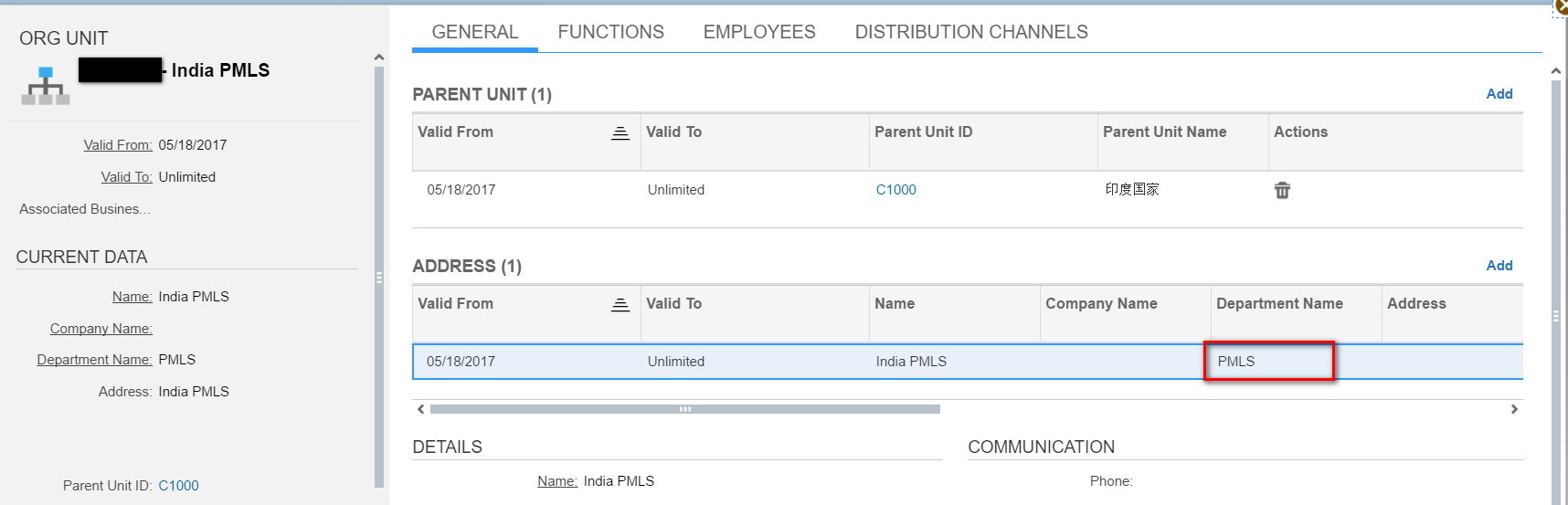Viewport: 1568px width, 505px height.
Task: Add a new address entry
Action: [1499, 266]
